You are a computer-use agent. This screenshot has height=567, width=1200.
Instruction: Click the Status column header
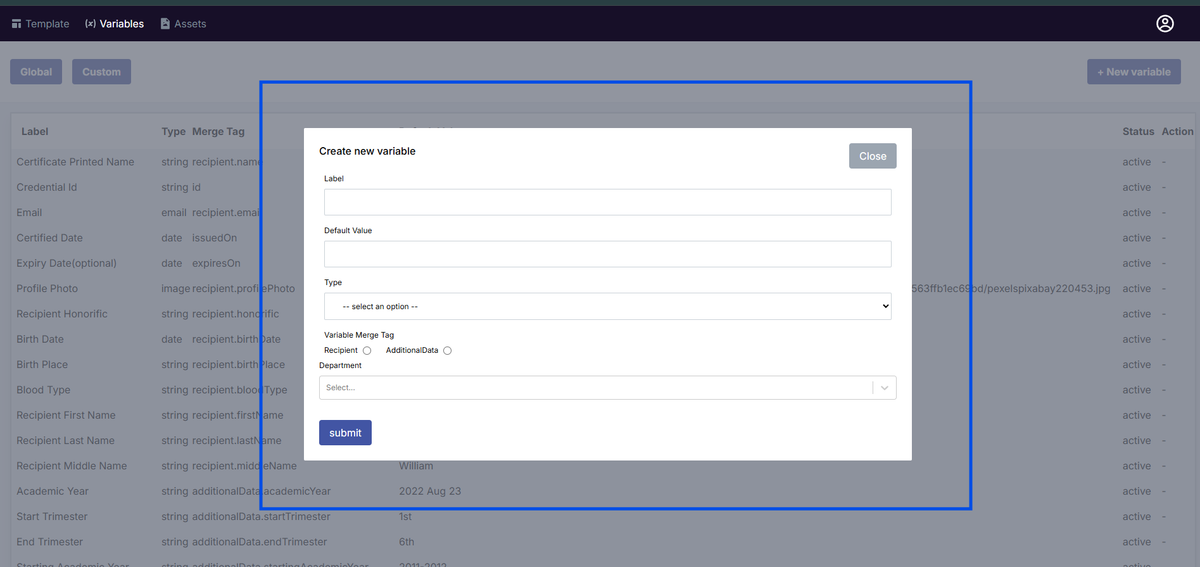point(1138,132)
